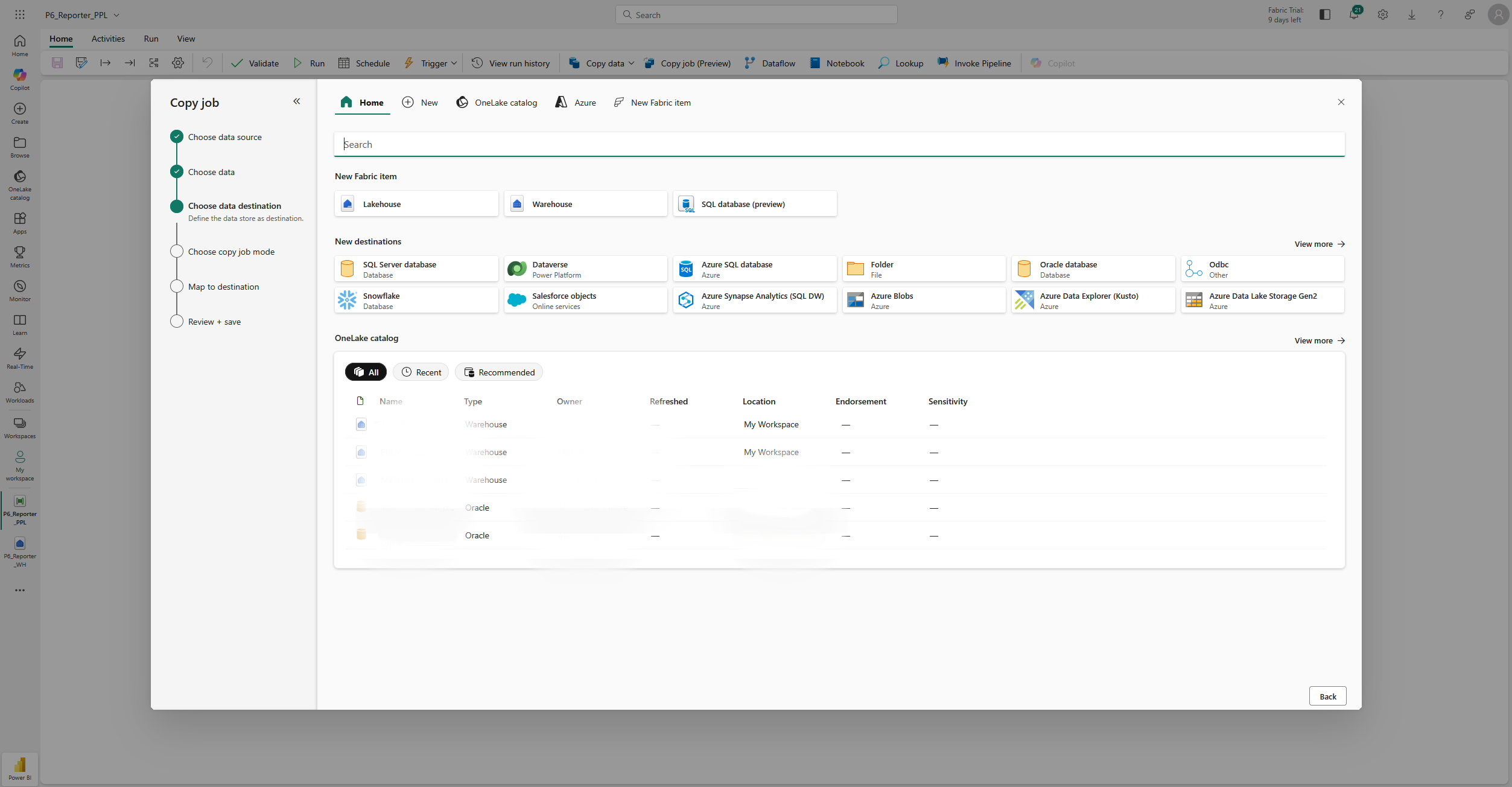Screen dimensions: 1512x787
Task: Expand the Copy data dropdown
Action: pos(631,63)
